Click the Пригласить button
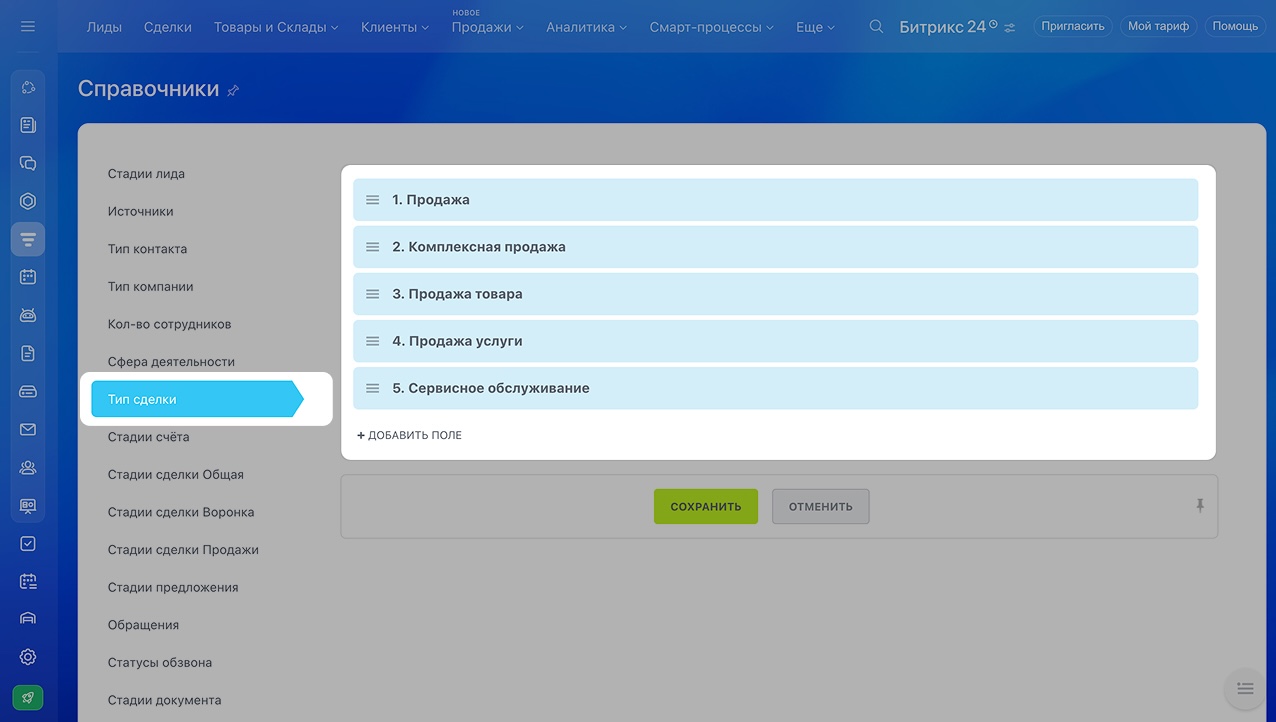 (1073, 26)
